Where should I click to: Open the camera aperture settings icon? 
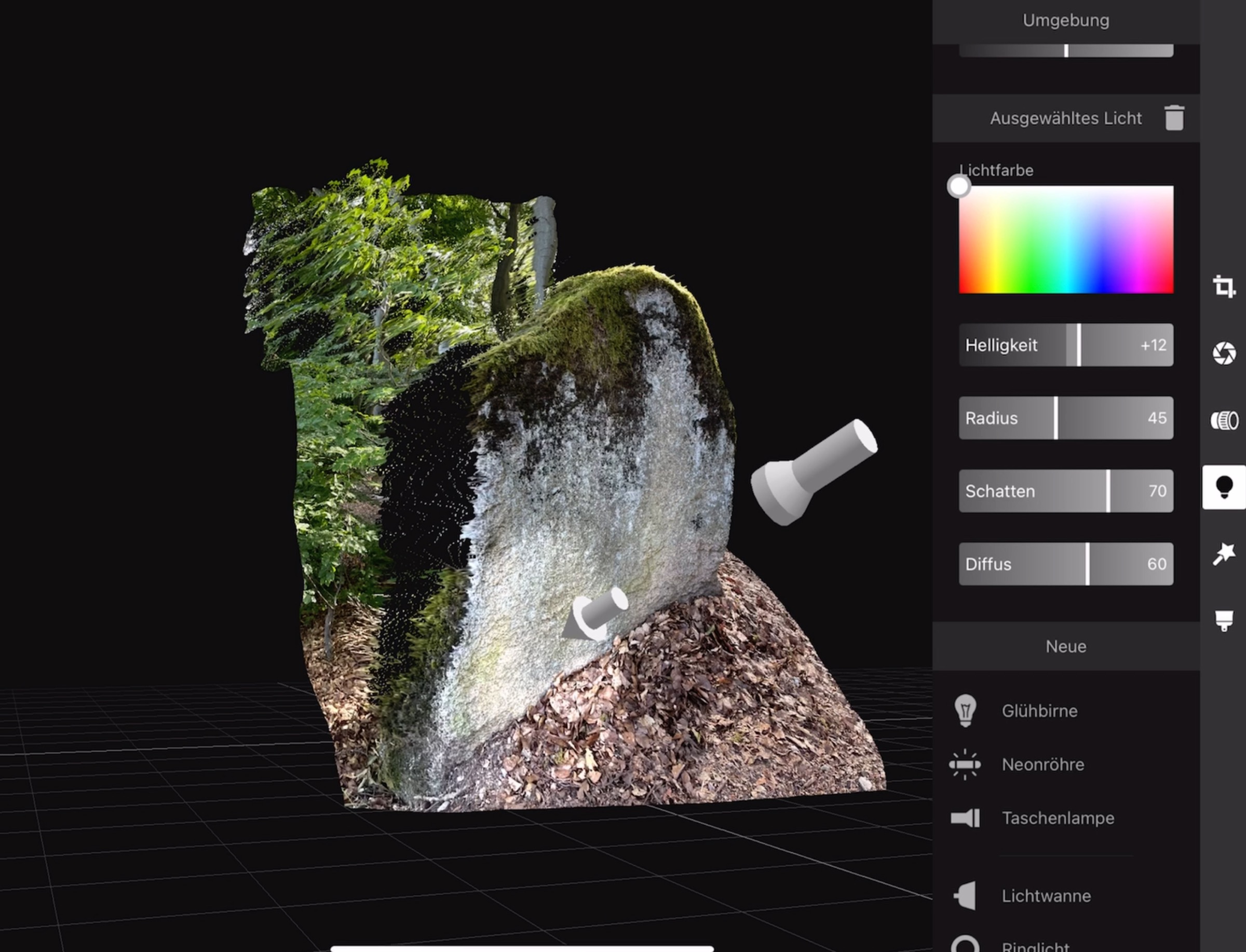point(1223,353)
